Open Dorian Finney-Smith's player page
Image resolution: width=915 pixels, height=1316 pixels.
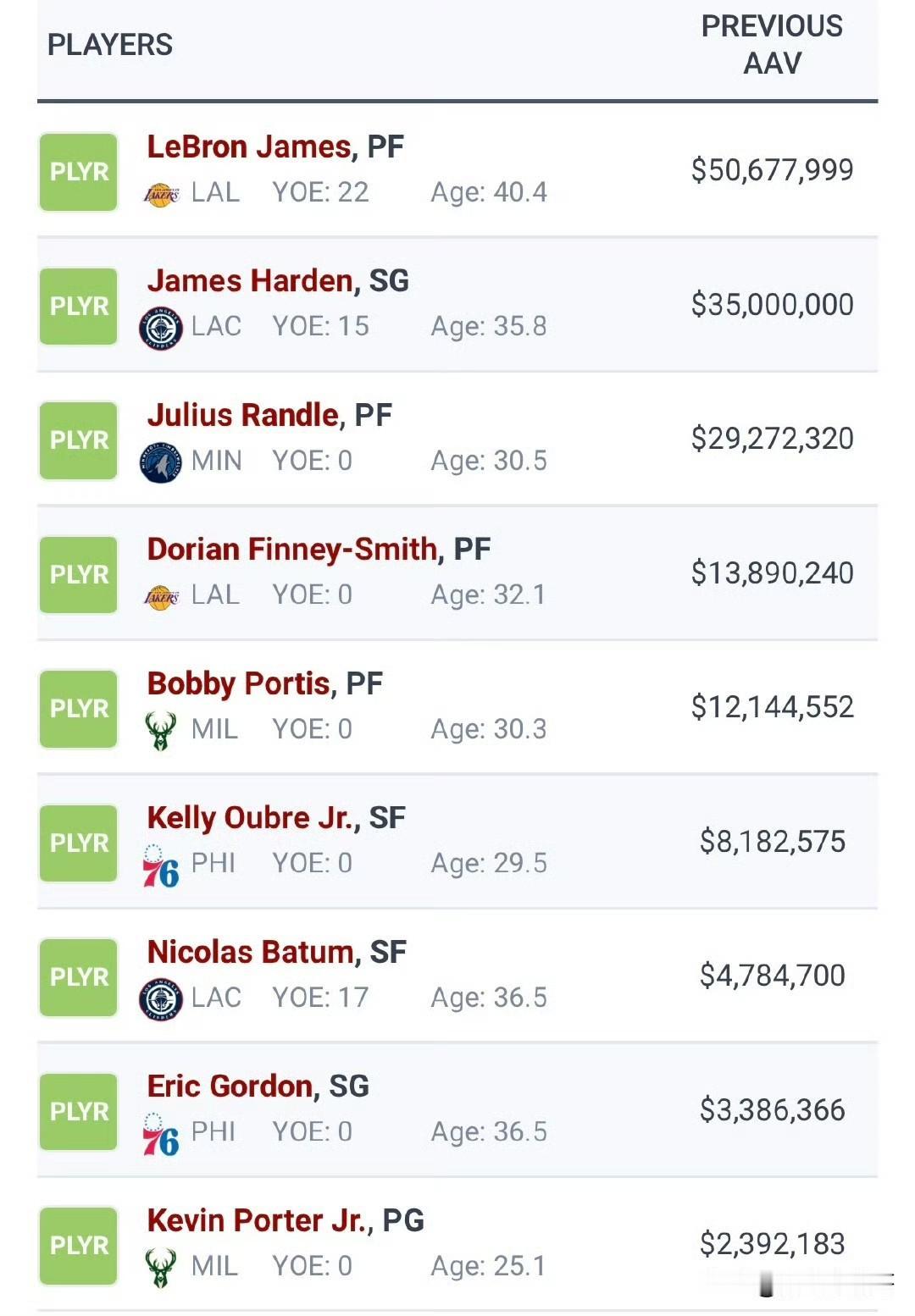[x=292, y=549]
